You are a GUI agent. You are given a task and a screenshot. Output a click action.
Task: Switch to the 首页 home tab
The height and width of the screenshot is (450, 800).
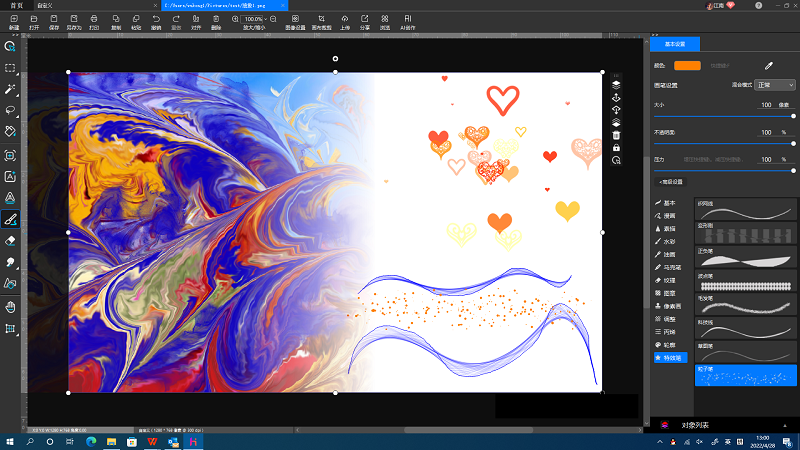point(16,5)
